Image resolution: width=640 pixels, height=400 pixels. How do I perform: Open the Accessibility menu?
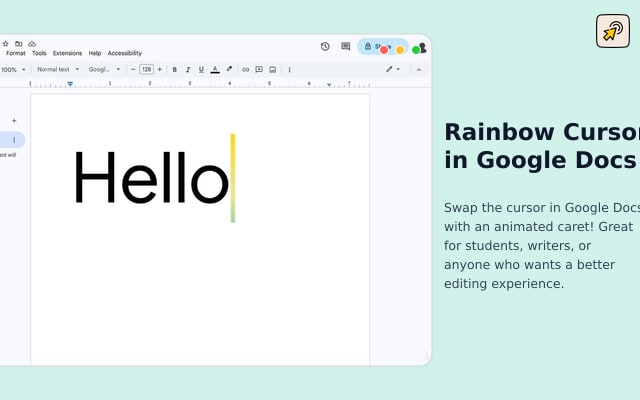pyautogui.click(x=124, y=53)
